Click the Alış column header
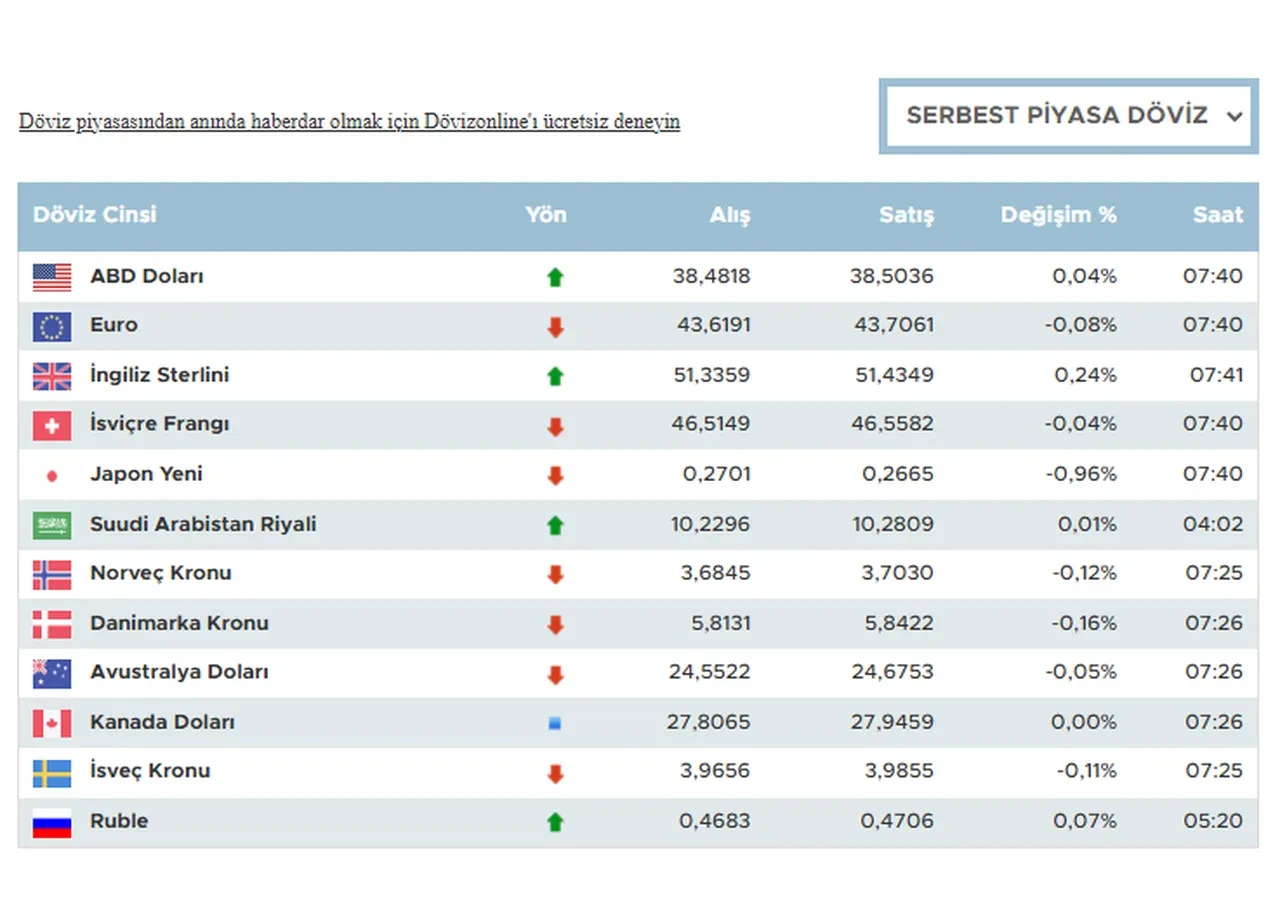Screen dimensions: 1280x904 [x=729, y=215]
